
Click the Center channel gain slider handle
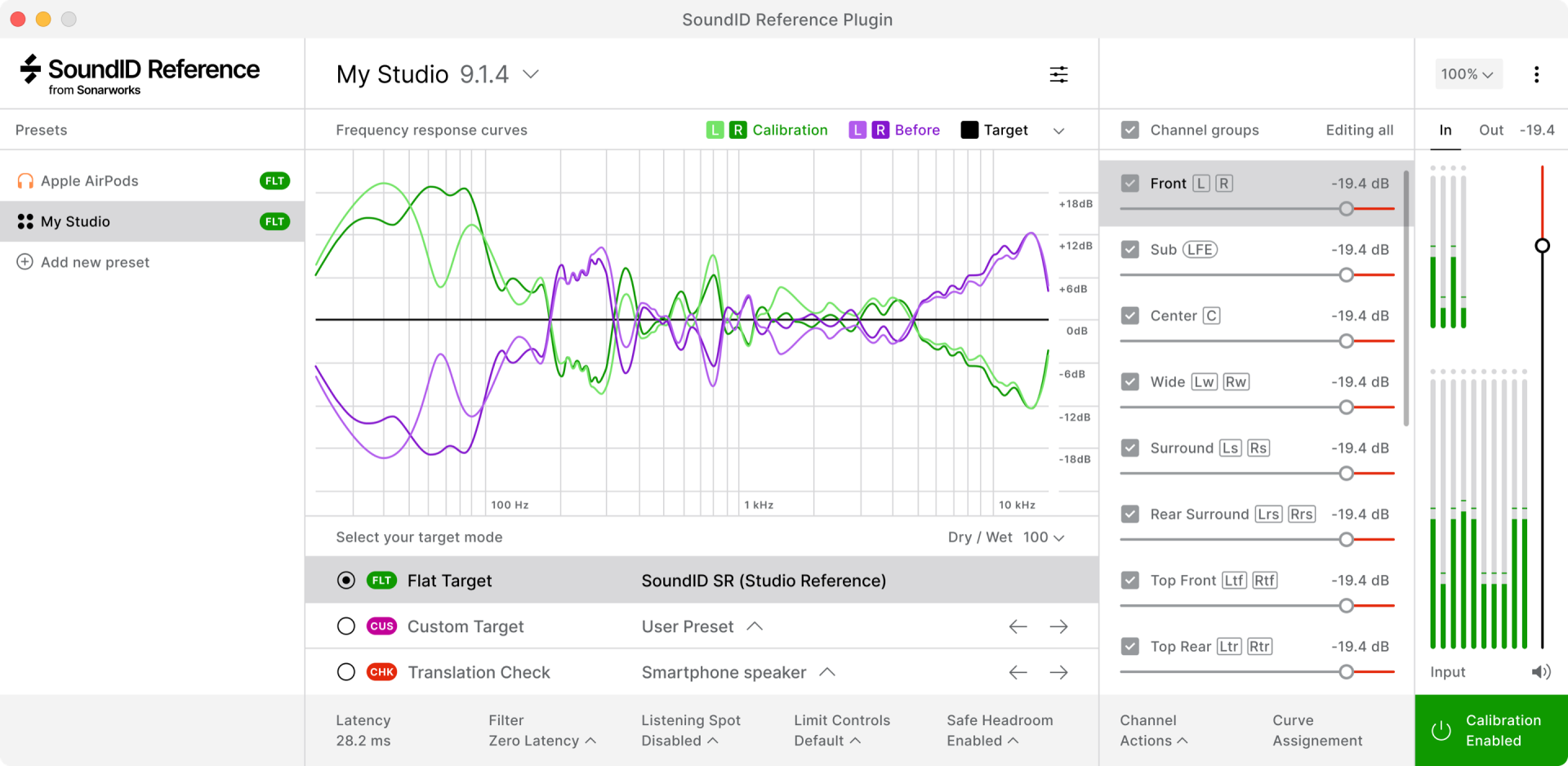[x=1346, y=341]
